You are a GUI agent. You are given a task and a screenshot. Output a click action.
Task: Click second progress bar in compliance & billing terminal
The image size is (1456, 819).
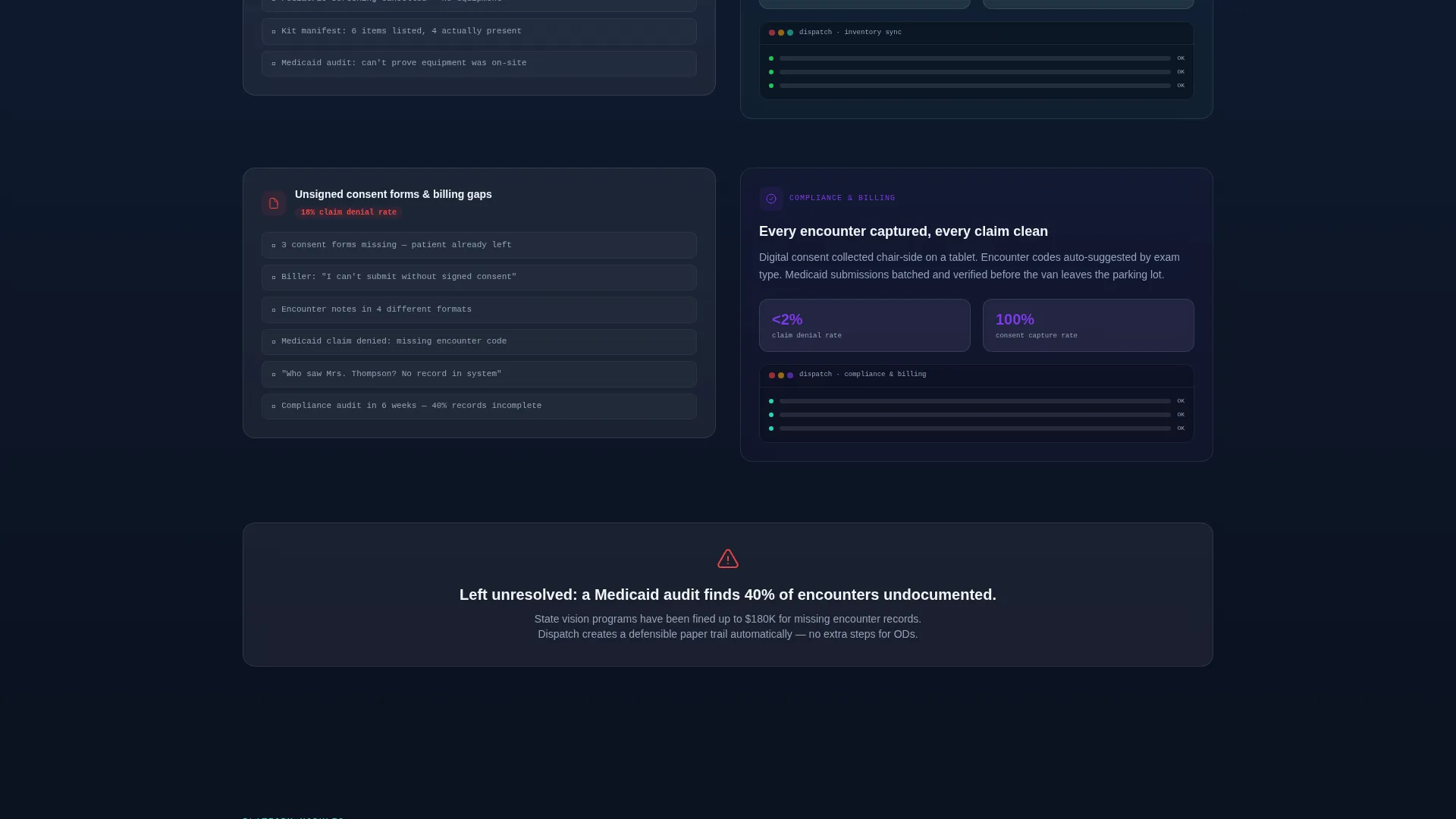point(975,415)
